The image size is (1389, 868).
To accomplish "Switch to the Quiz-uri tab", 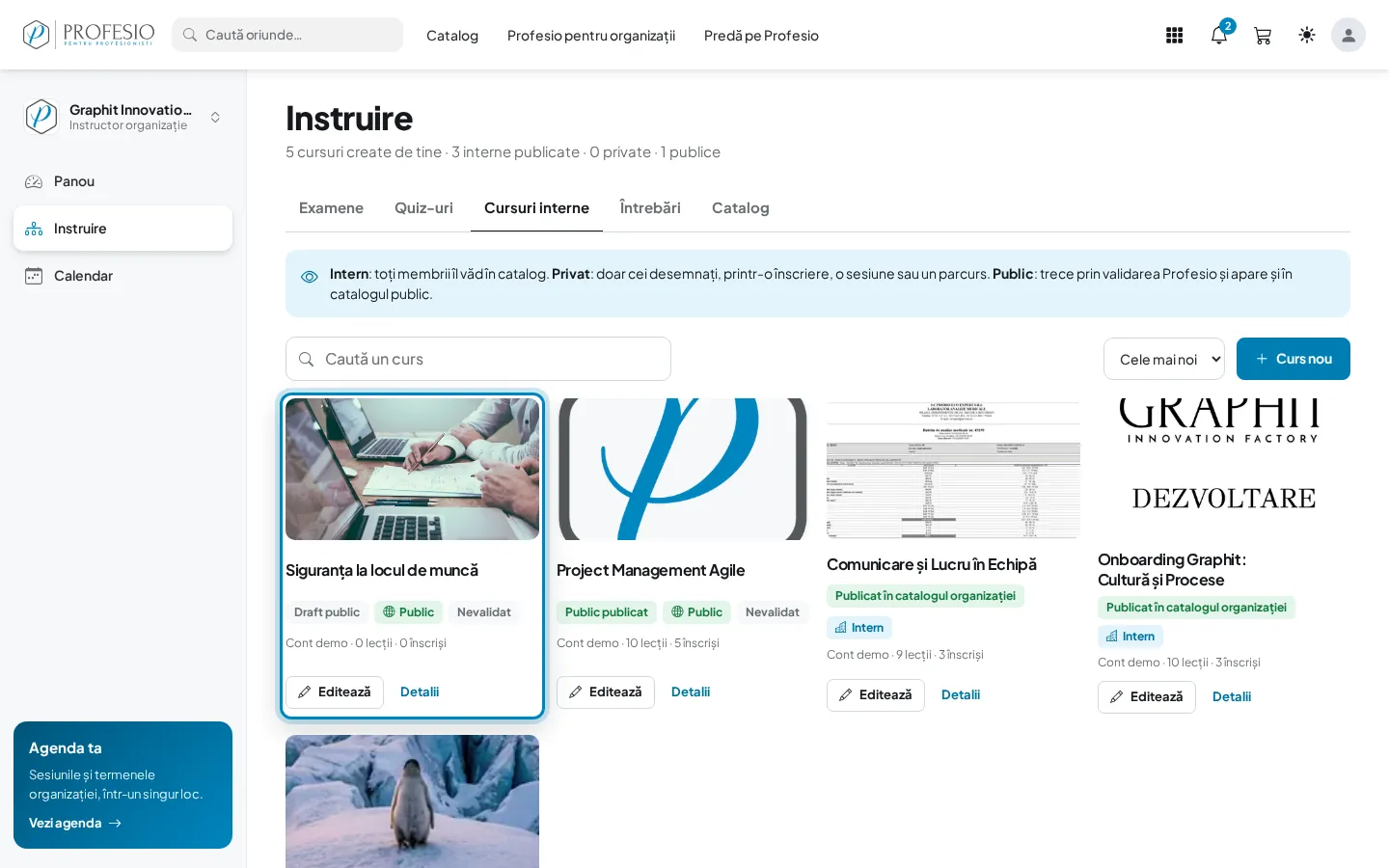I will pyautogui.click(x=423, y=208).
